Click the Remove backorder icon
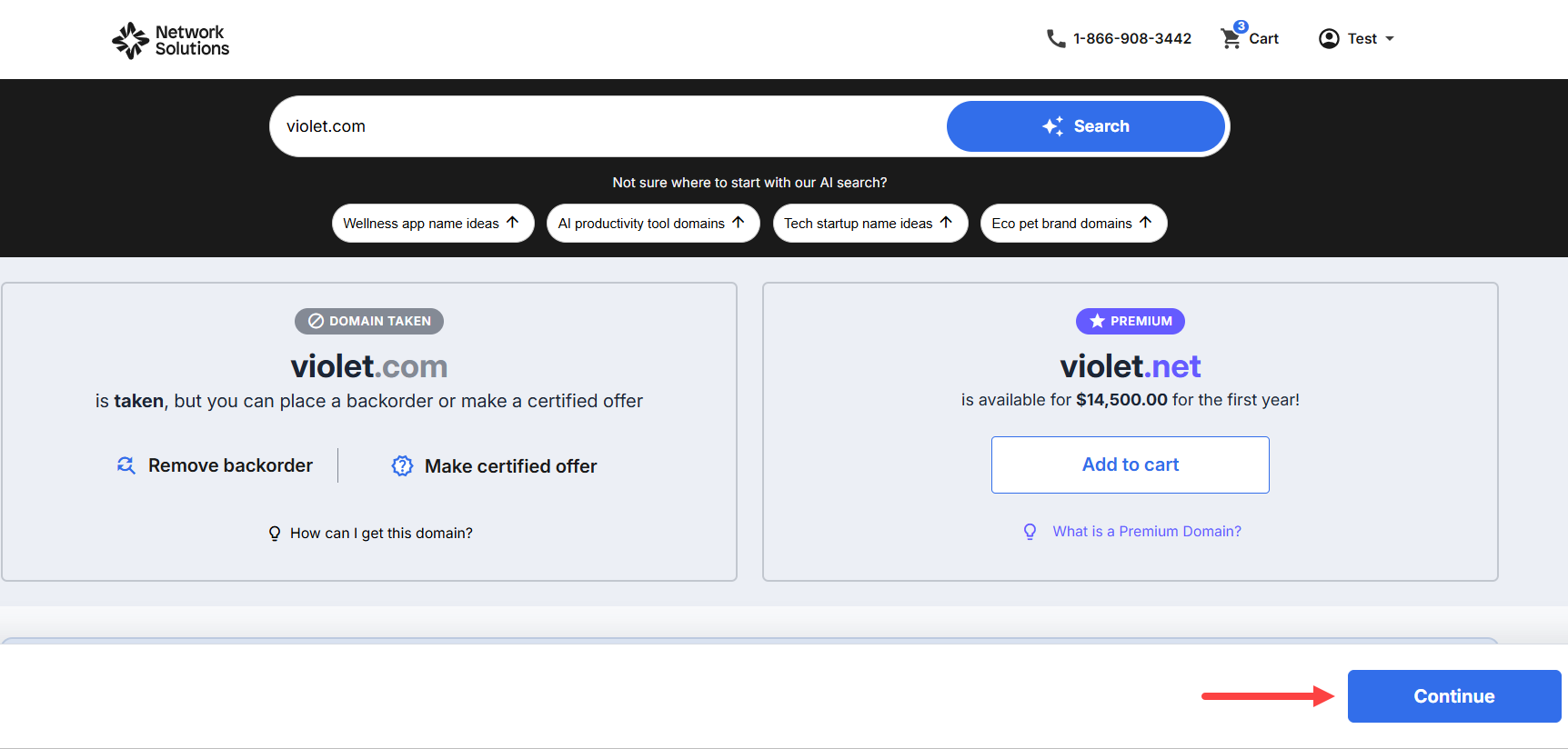 126,465
